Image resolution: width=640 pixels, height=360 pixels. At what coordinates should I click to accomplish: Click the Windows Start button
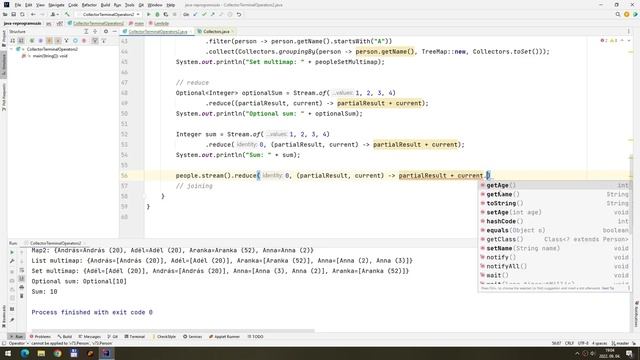coord(8,353)
